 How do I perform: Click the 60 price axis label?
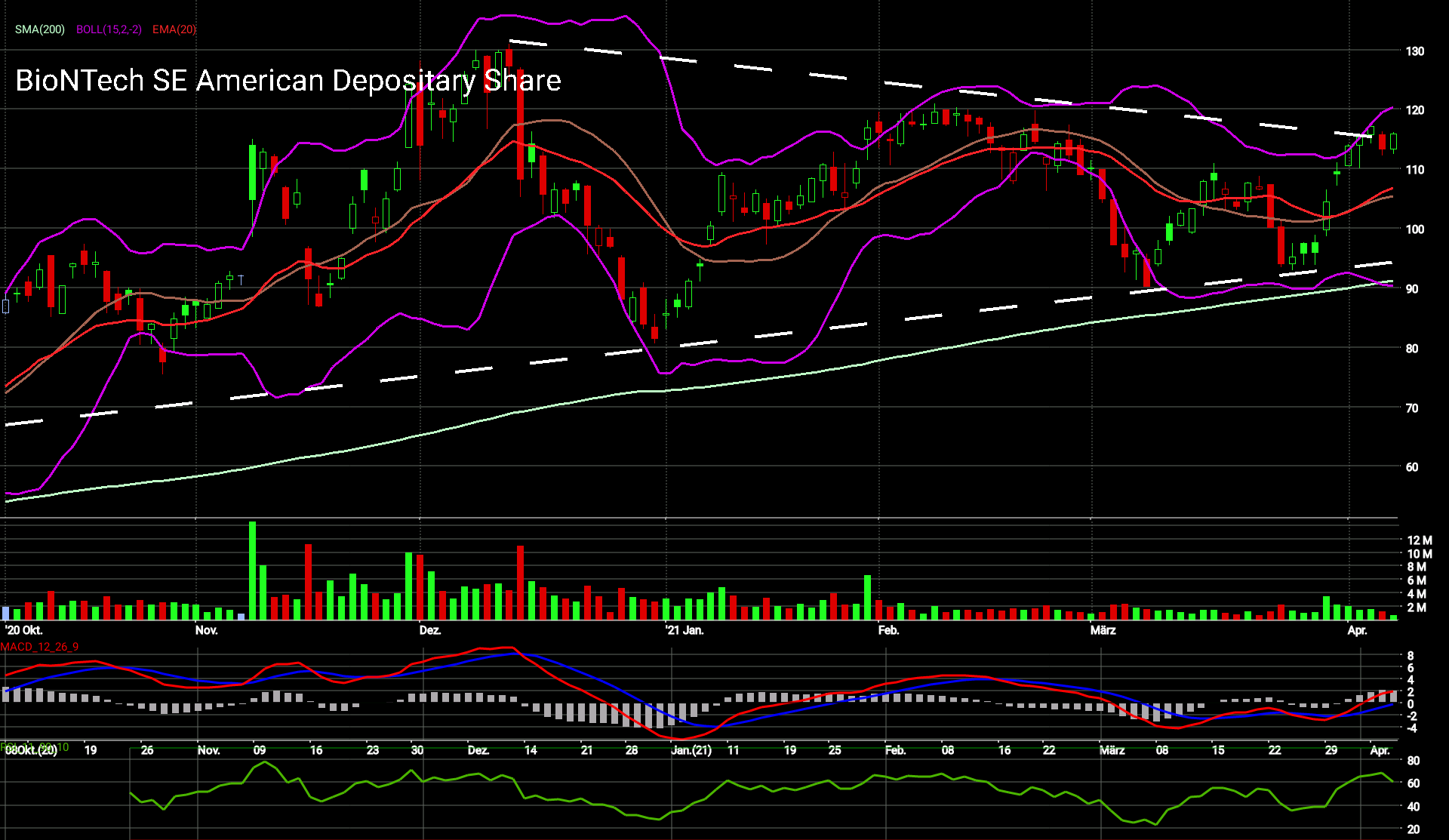1411,467
